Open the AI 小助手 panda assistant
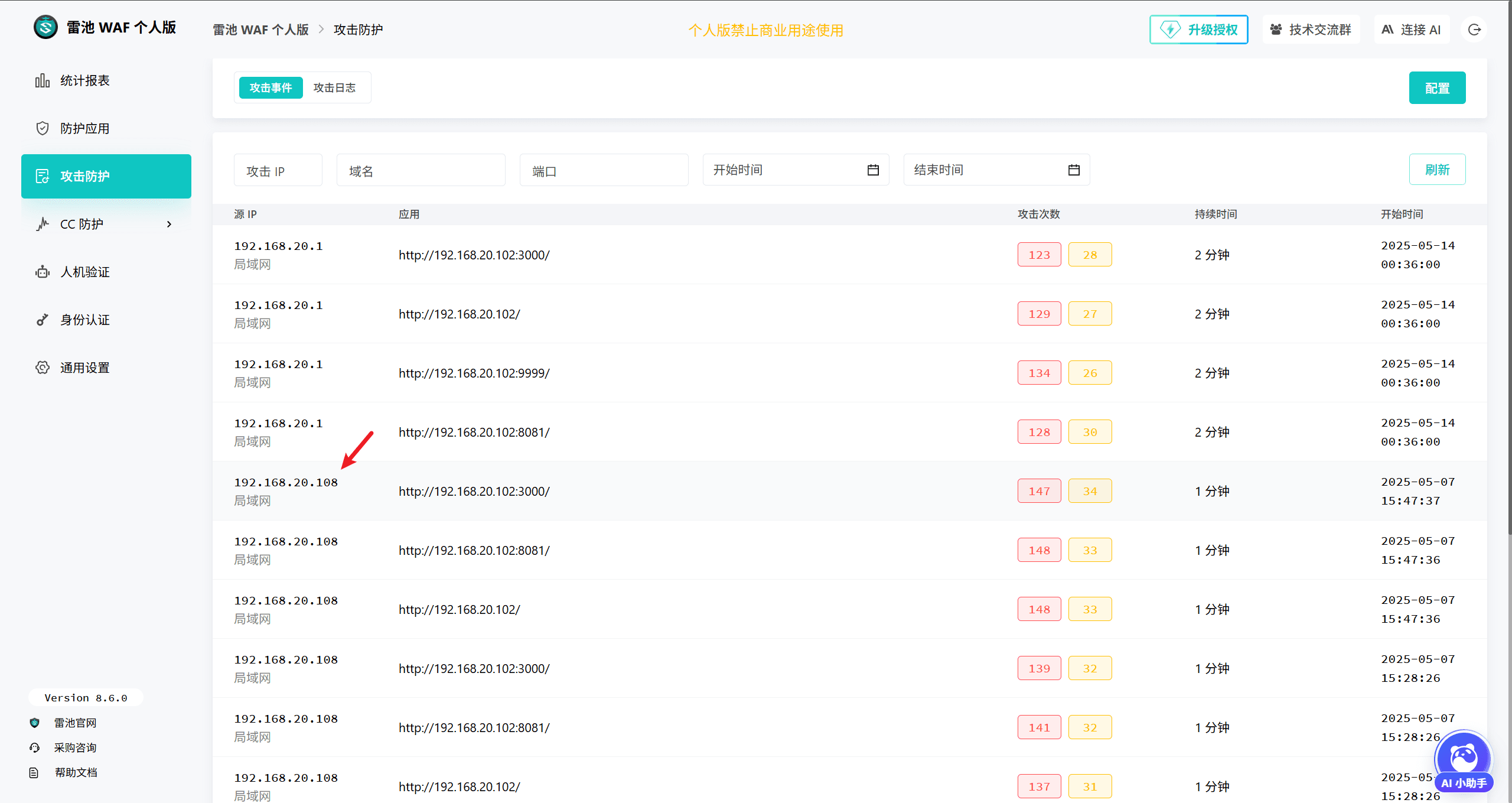This screenshot has width=1512, height=803. 1464,762
